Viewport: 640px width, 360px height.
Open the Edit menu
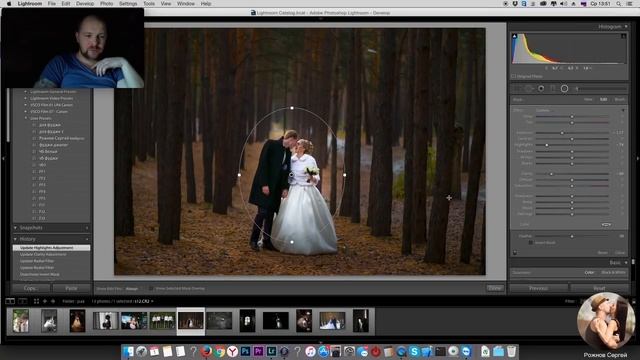pyautogui.click(x=66, y=4)
